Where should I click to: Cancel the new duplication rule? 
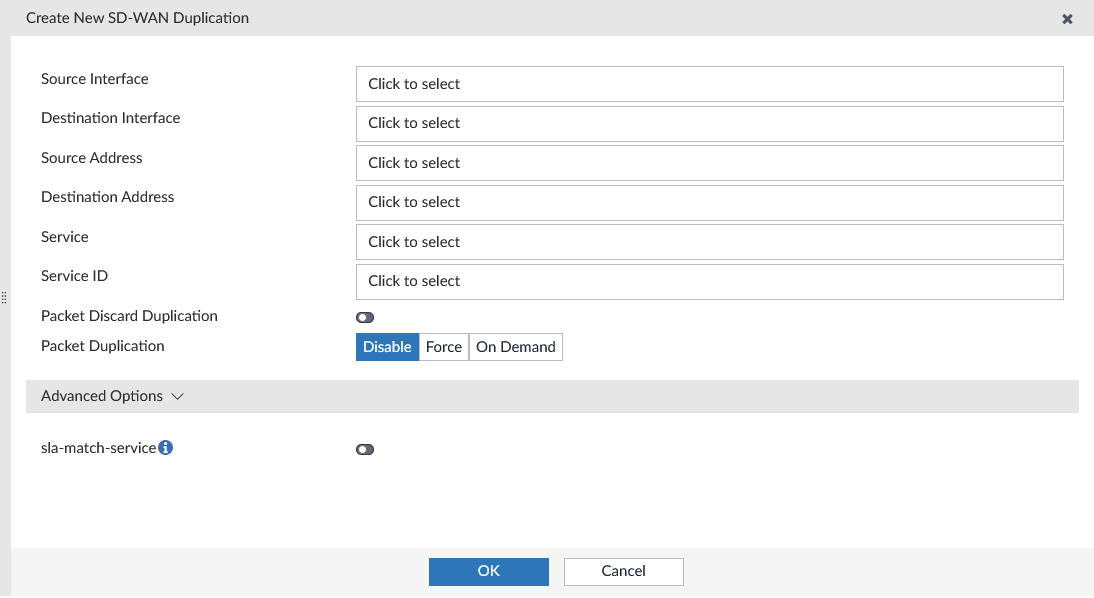point(623,571)
